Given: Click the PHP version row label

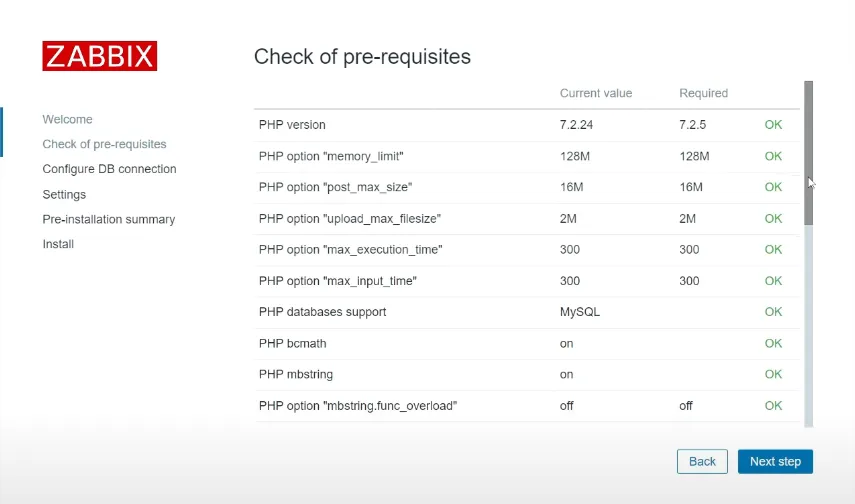Looking at the screenshot, I should pos(292,125).
